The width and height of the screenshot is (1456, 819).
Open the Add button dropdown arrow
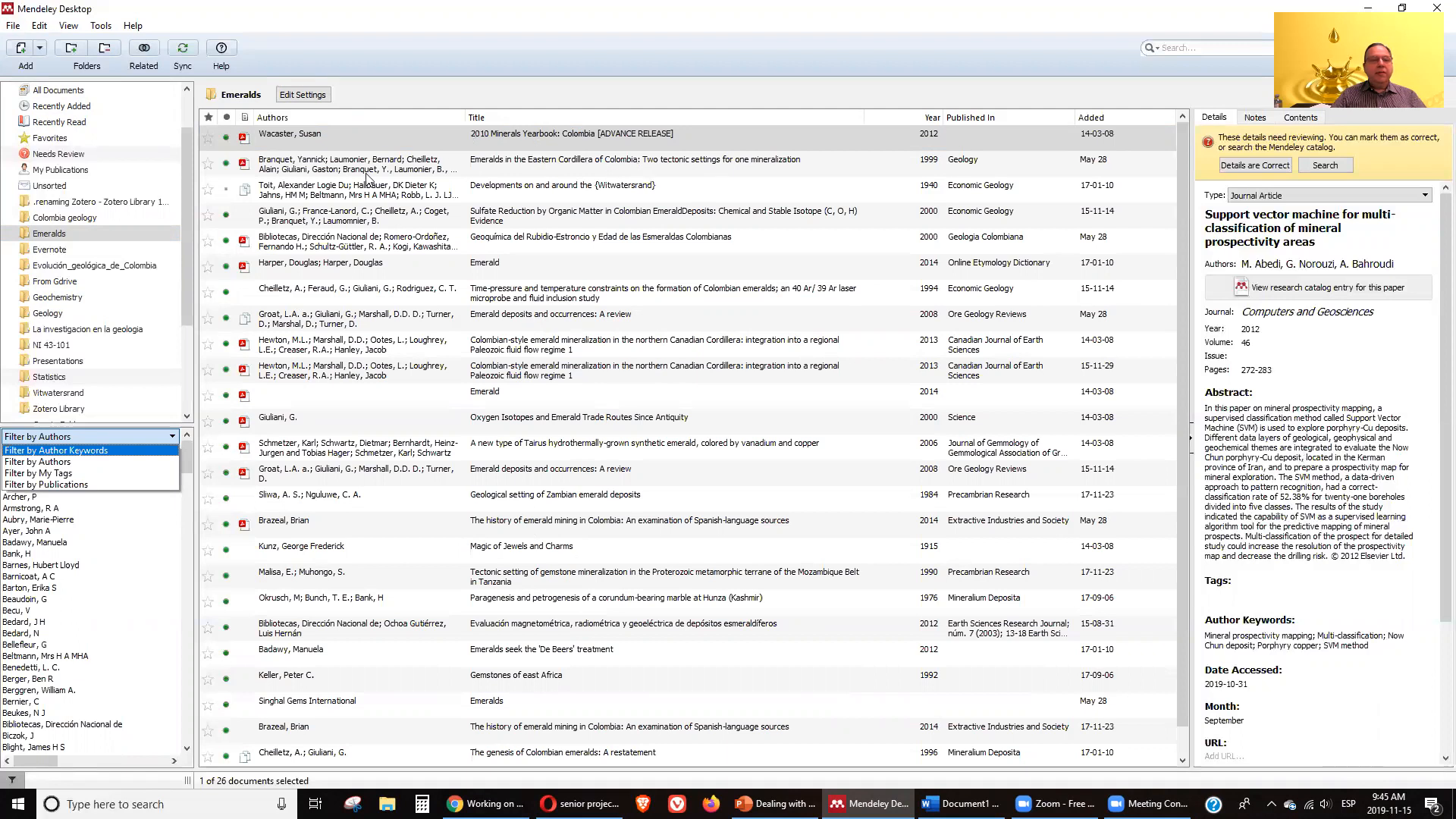point(39,48)
